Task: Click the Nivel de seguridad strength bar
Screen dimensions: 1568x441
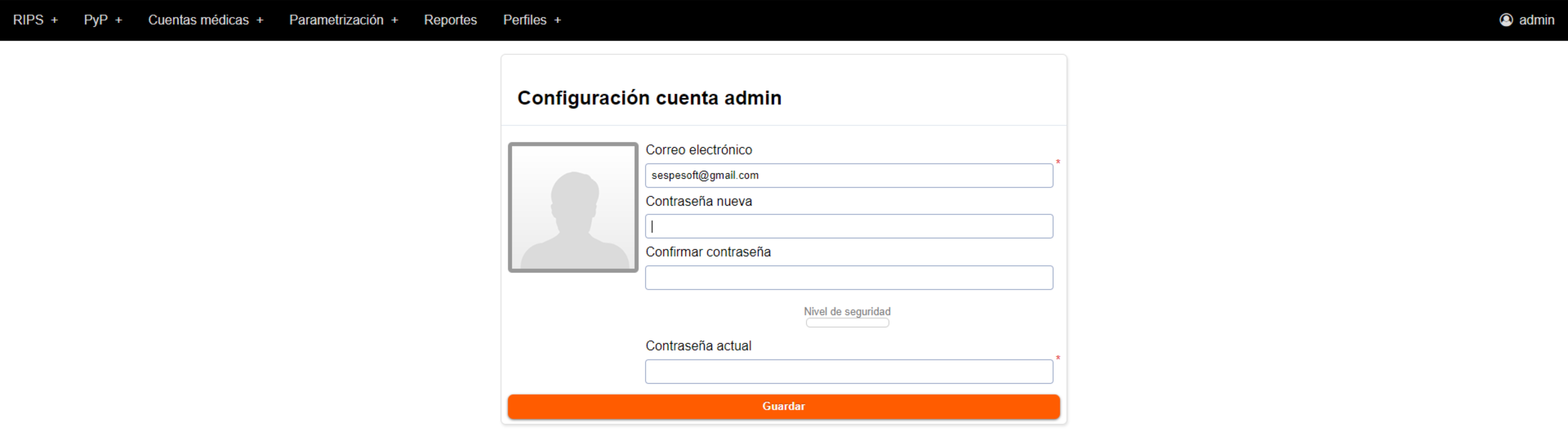Action: 847,323
